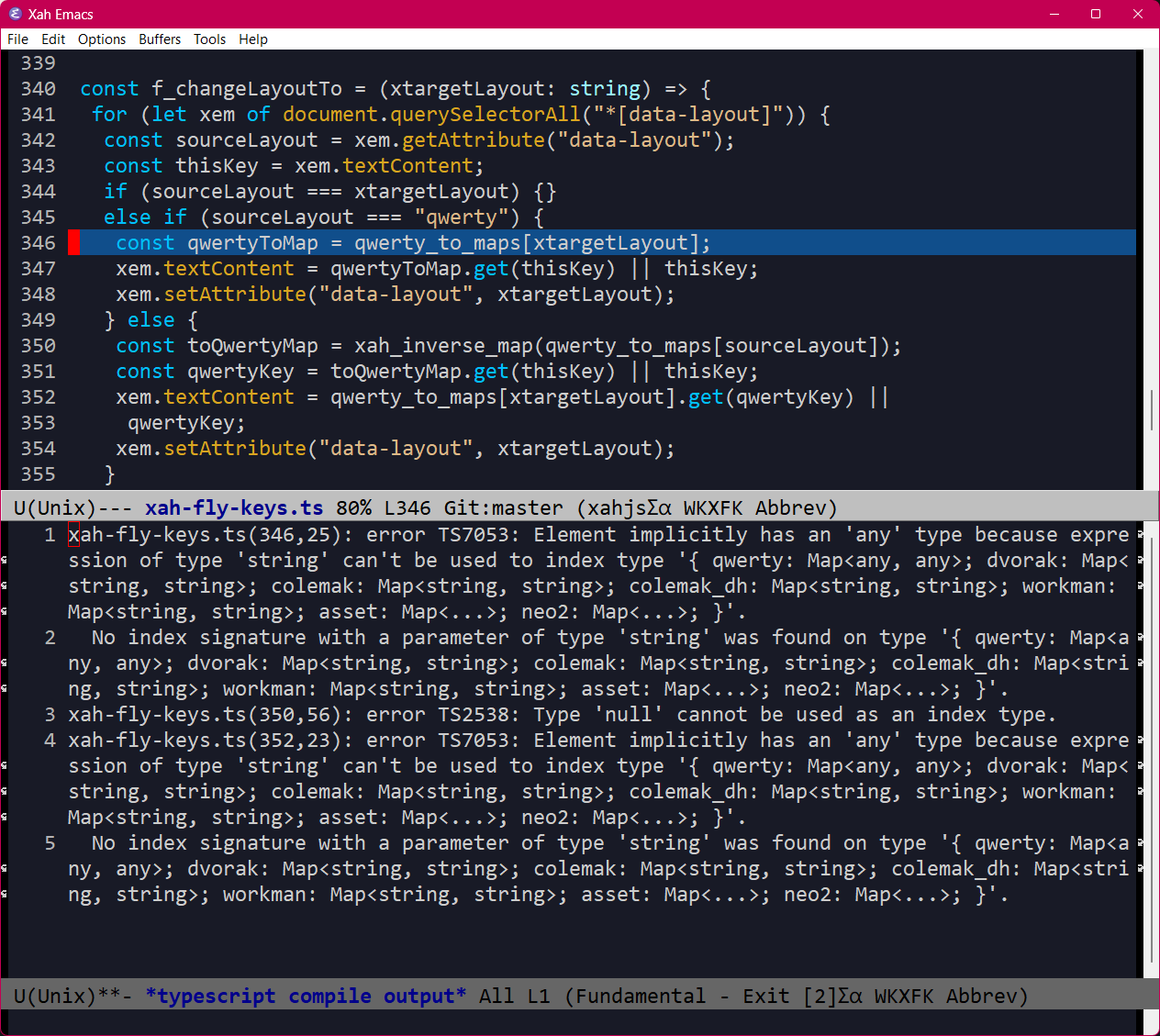
Task: Click L346 line indicator in mode line
Action: point(407,507)
